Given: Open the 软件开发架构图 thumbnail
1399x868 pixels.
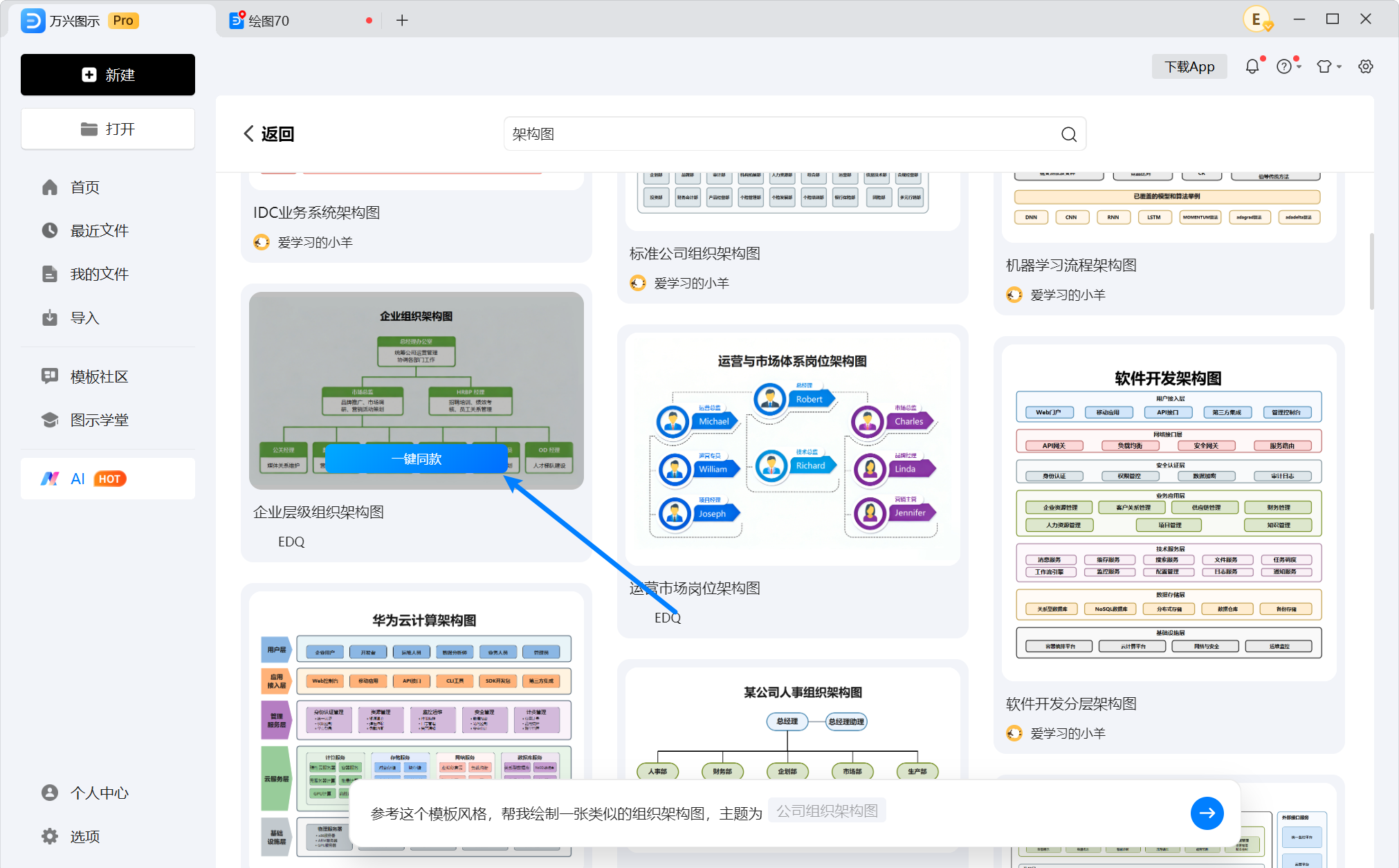Looking at the screenshot, I should click(x=1169, y=513).
